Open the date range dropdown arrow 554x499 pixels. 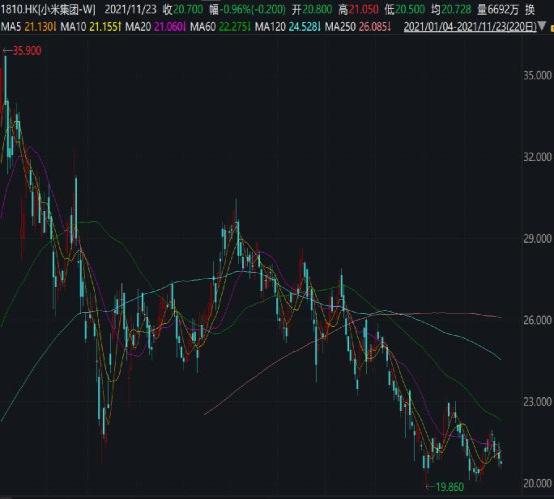(x=542, y=27)
